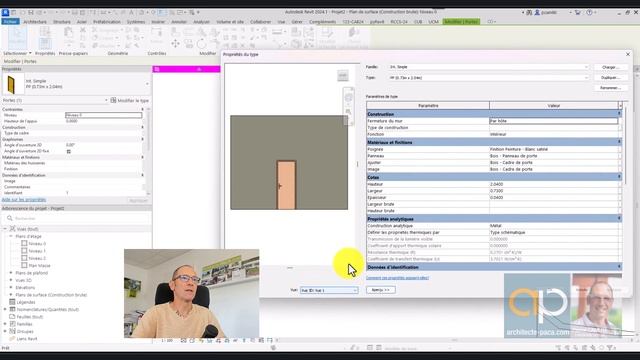Click the Vues (tout) views icon
The height and width of the screenshot is (360, 640).
[13, 229]
